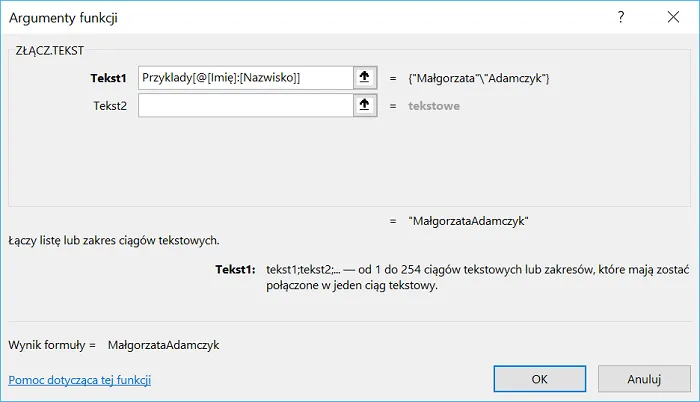The image size is (700, 402).
Task: Click the collapse dialog arrow beside Tekst2
Action: [x=365, y=105]
